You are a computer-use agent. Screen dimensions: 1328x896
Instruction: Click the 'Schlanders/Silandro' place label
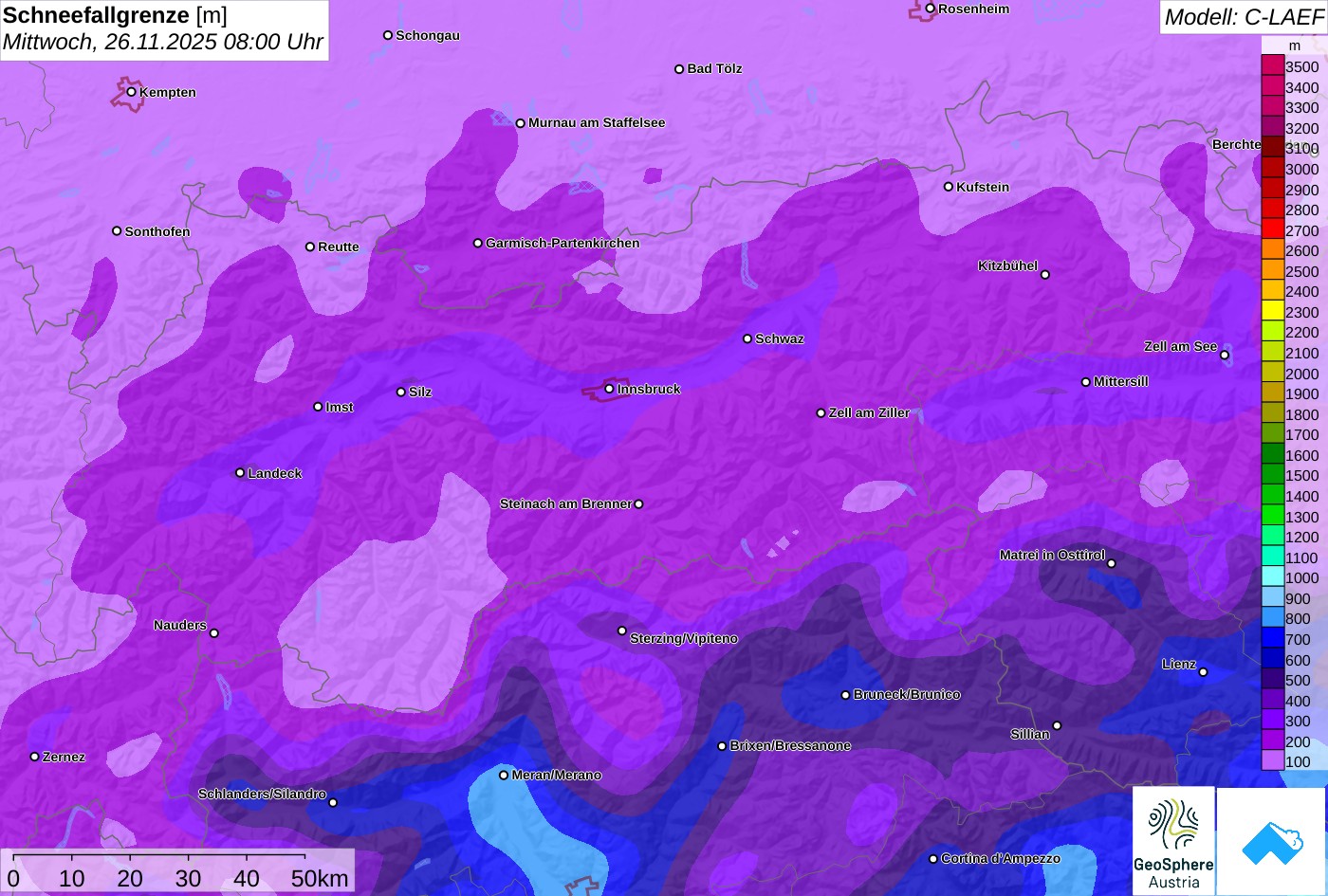coord(262,795)
